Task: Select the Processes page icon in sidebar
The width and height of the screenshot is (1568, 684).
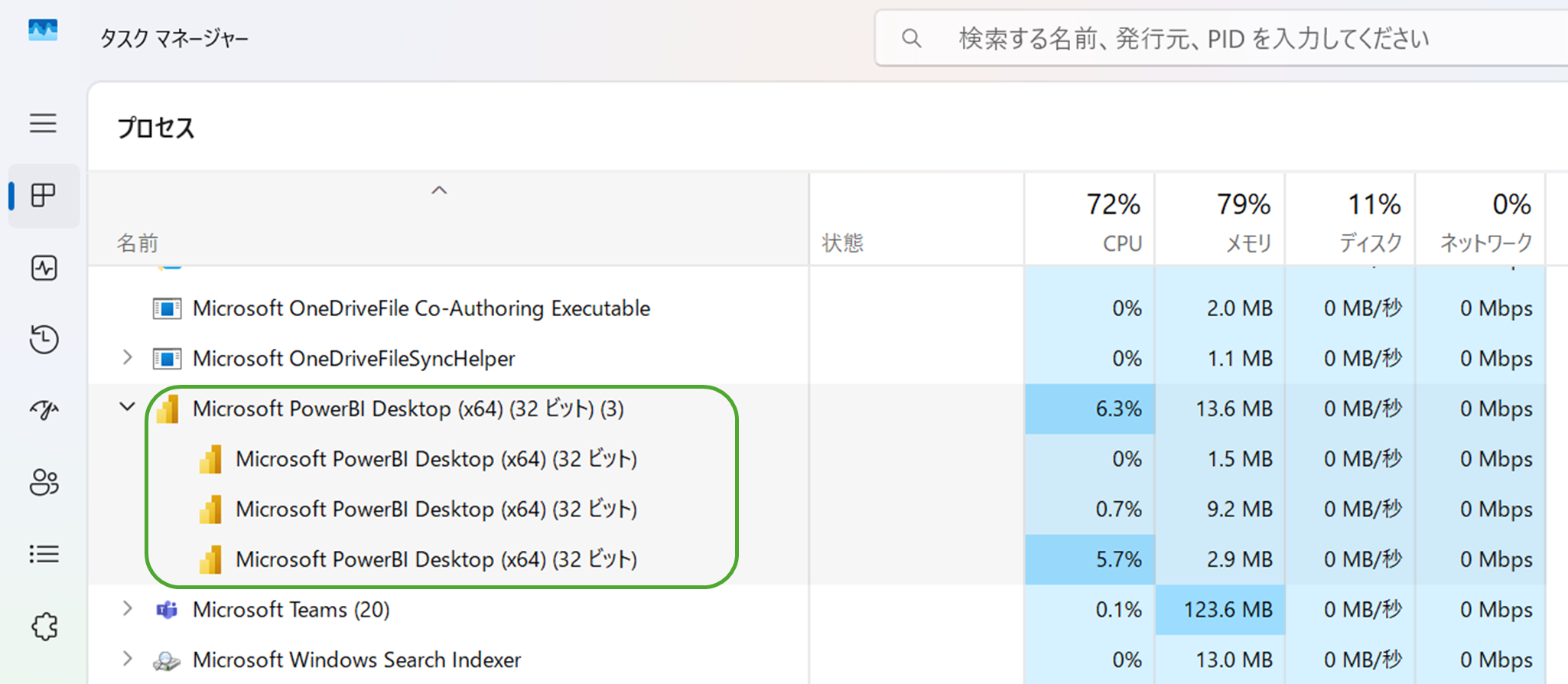Action: 44,196
